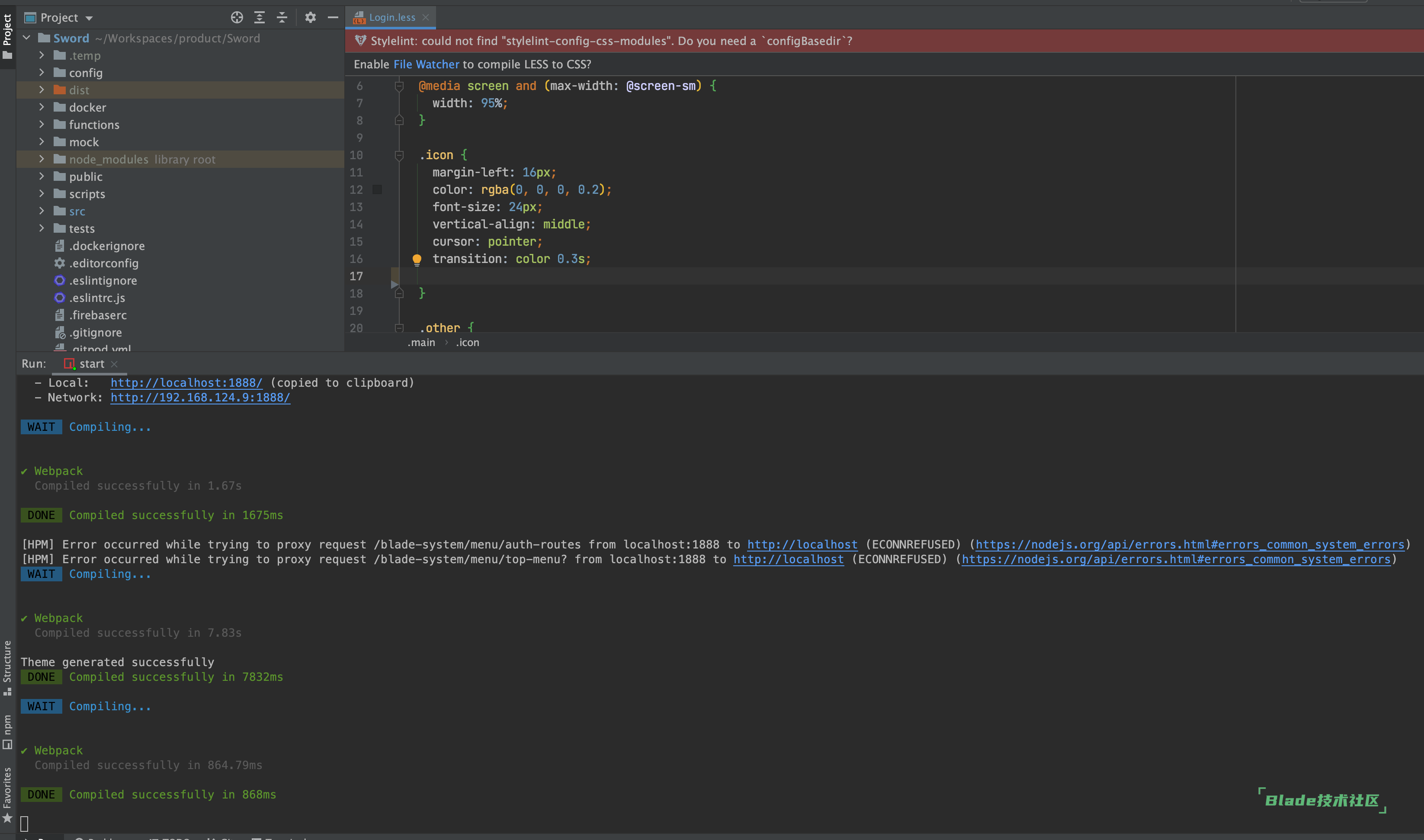Fold the .icon block on line 10

399,155
